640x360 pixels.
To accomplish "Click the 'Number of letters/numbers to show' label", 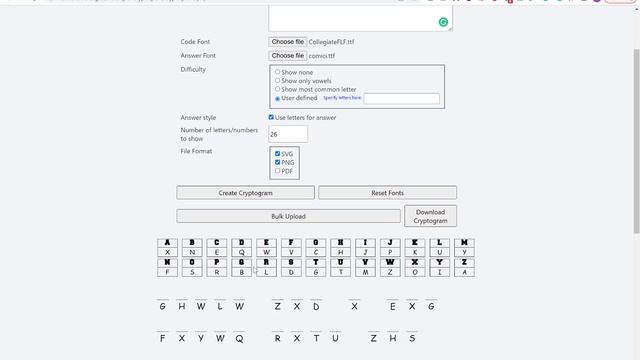I will click(x=219, y=134).
